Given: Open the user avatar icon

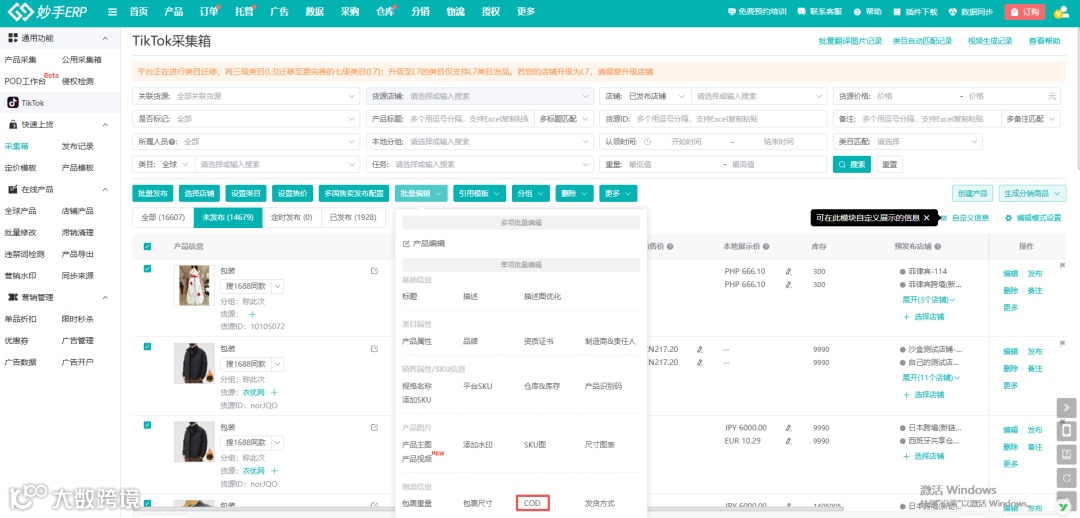Looking at the screenshot, I should 1061,12.
